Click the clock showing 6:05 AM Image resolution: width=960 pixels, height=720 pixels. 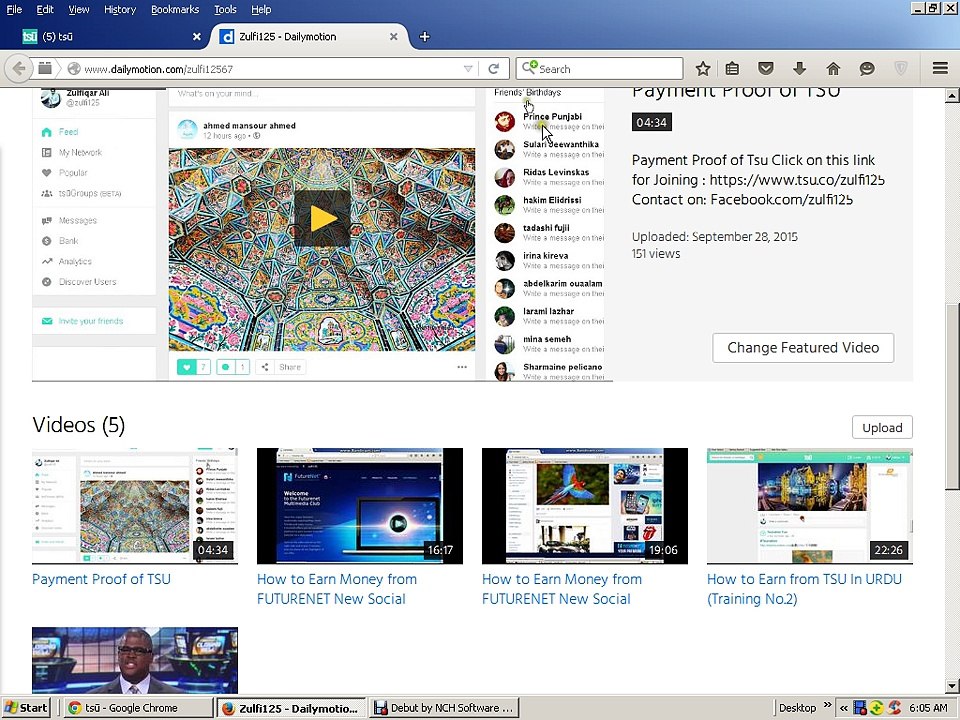[x=928, y=708]
